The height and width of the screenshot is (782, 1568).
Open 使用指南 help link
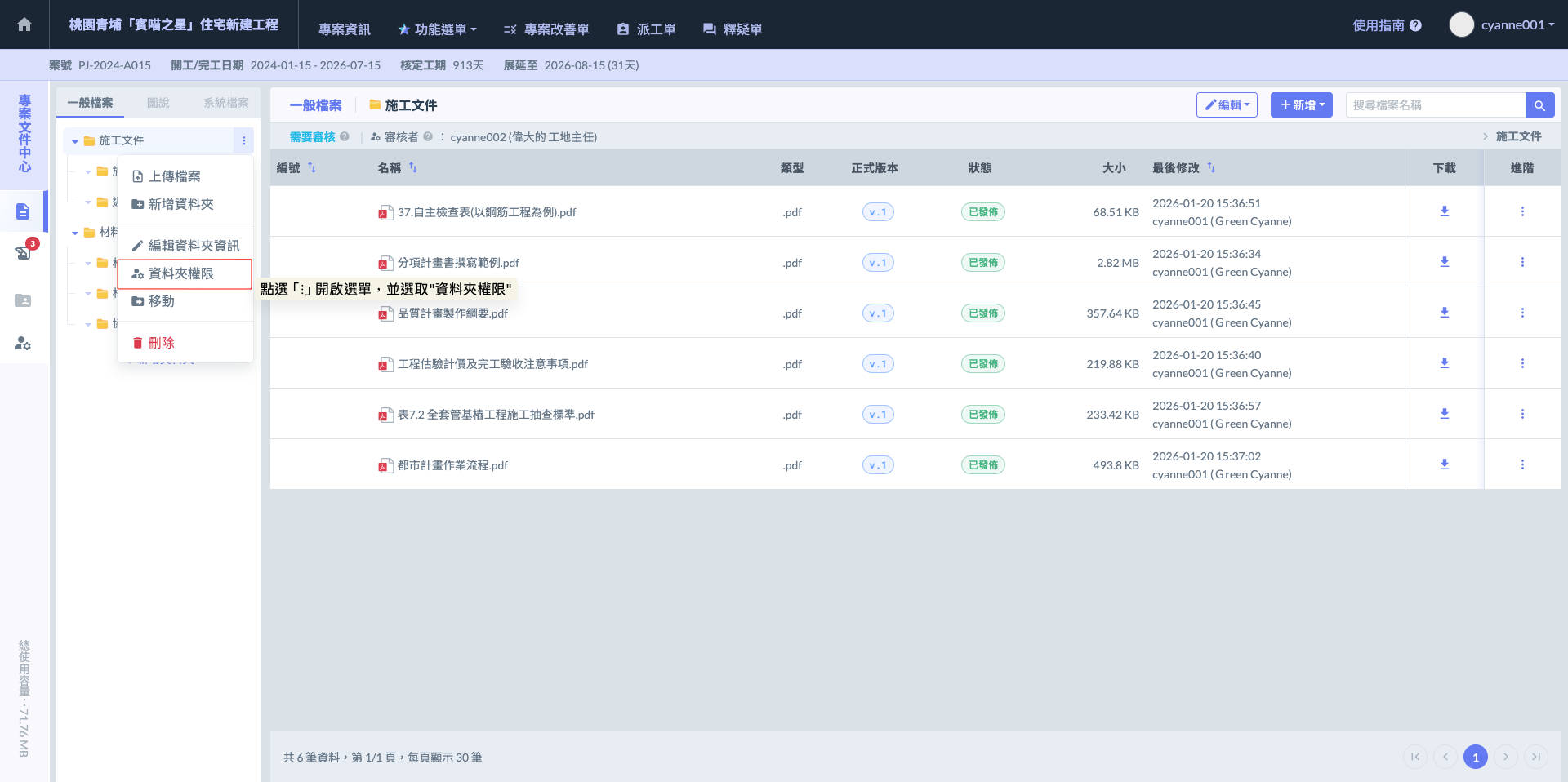click(x=1386, y=25)
